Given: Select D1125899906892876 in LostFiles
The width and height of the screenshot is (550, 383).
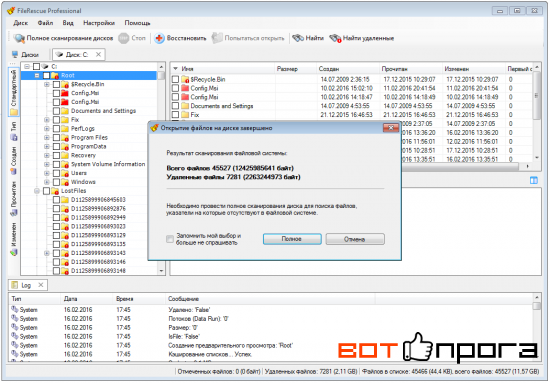Looking at the screenshot, I should pyautogui.click(x=98, y=209).
